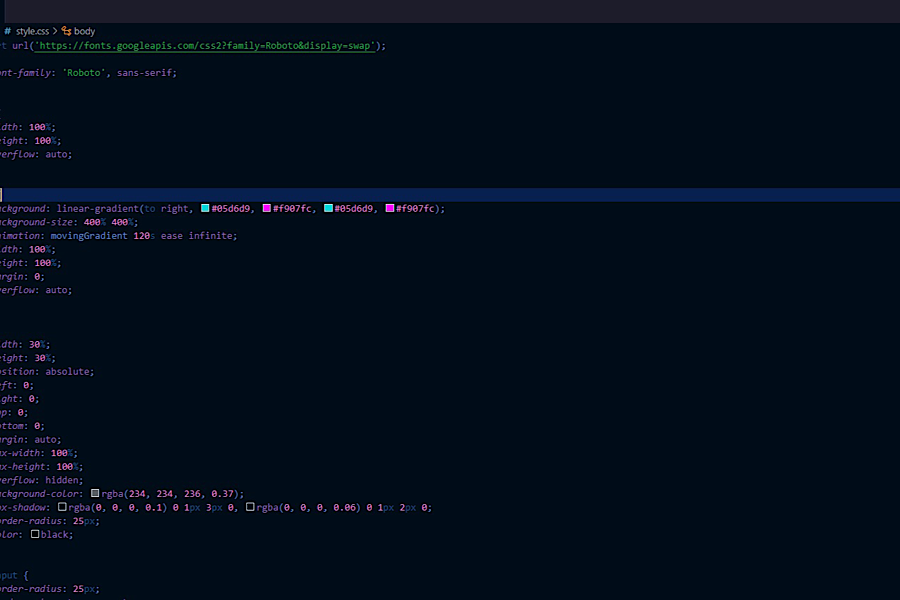Click the CSS file icon in breadcrumb

point(8,31)
